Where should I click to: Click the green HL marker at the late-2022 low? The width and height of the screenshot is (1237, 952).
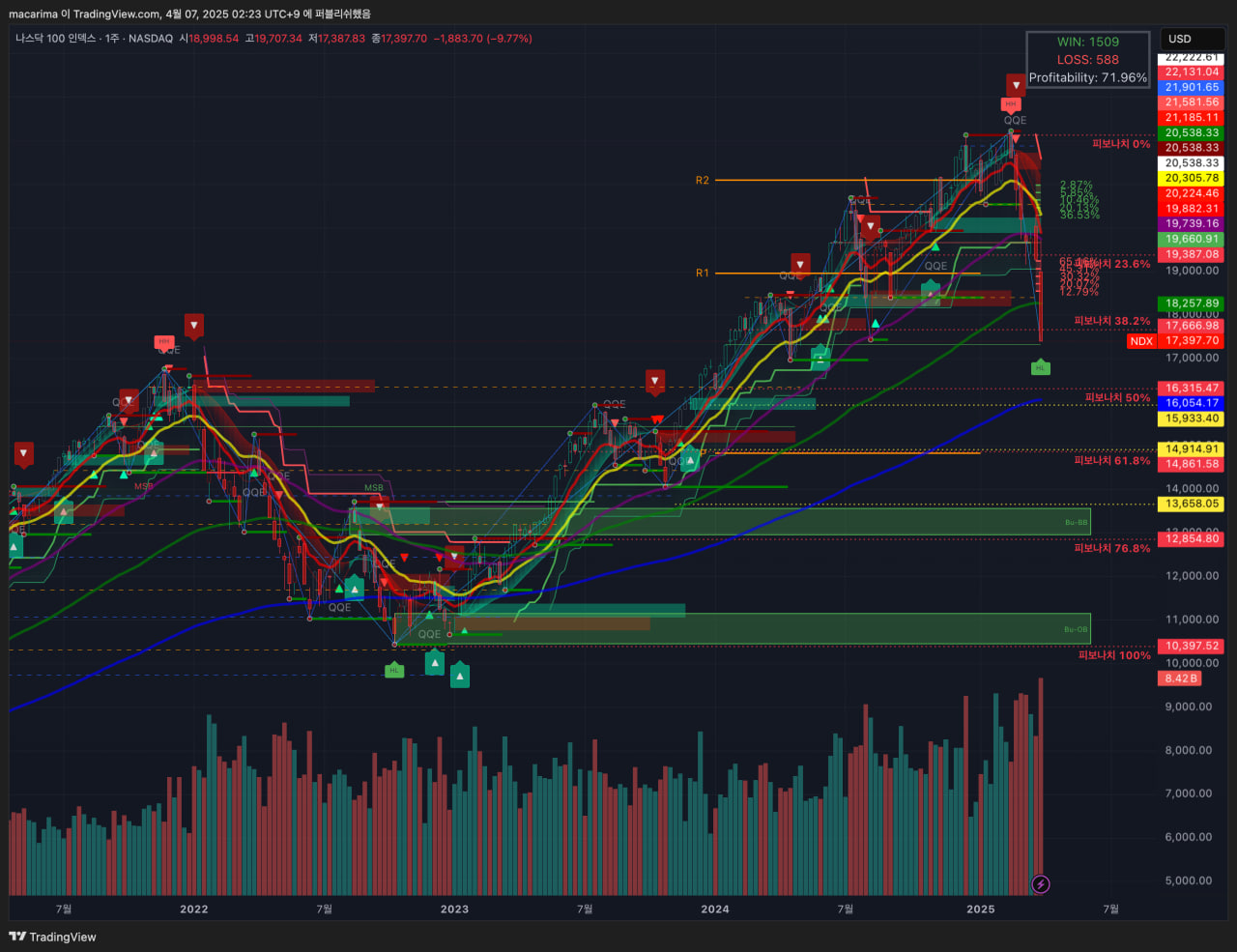click(394, 670)
